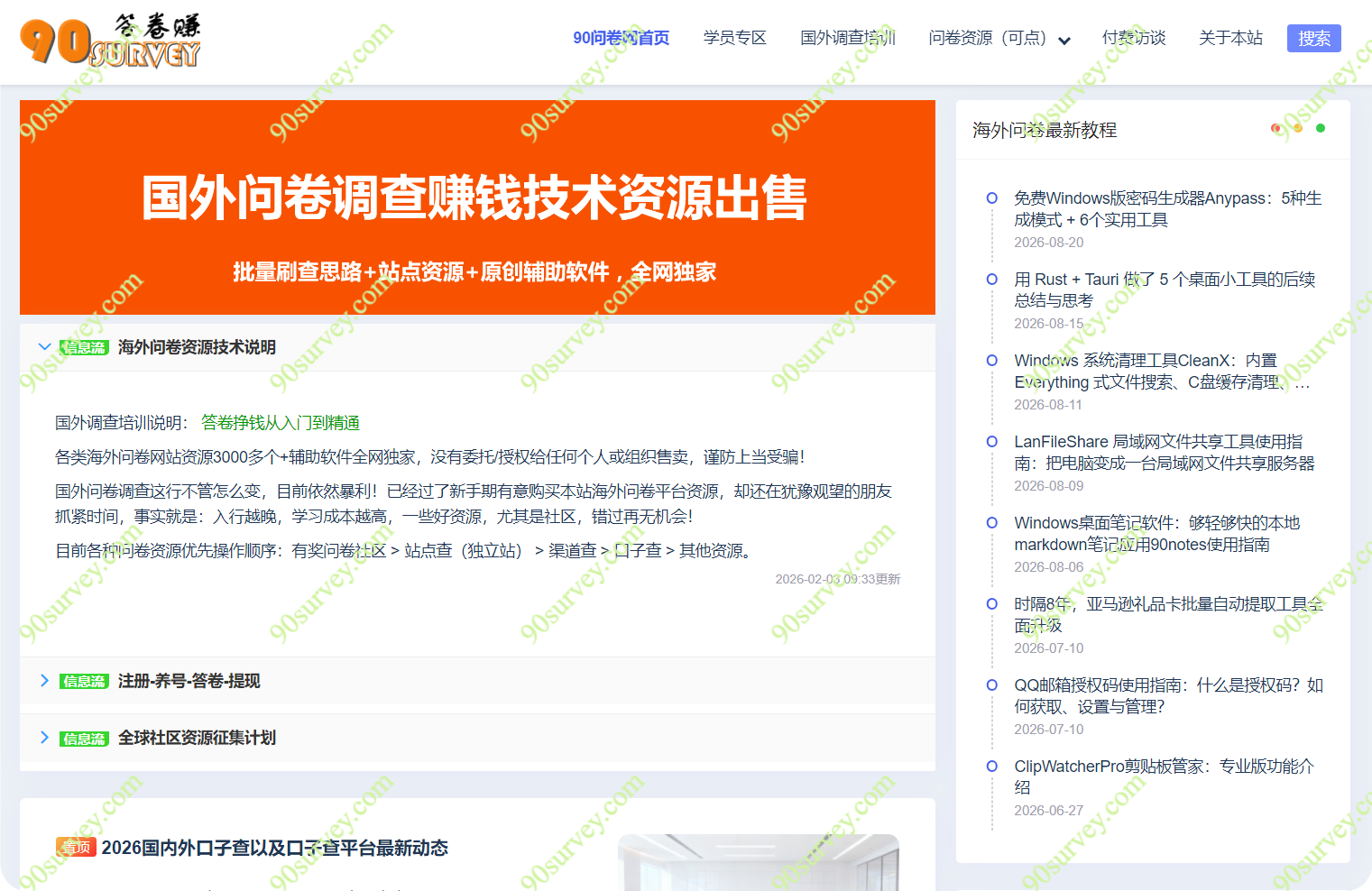Expand the 全球社区资源征集计划 section chevron
The width and height of the screenshot is (1372, 891).
click(x=44, y=738)
